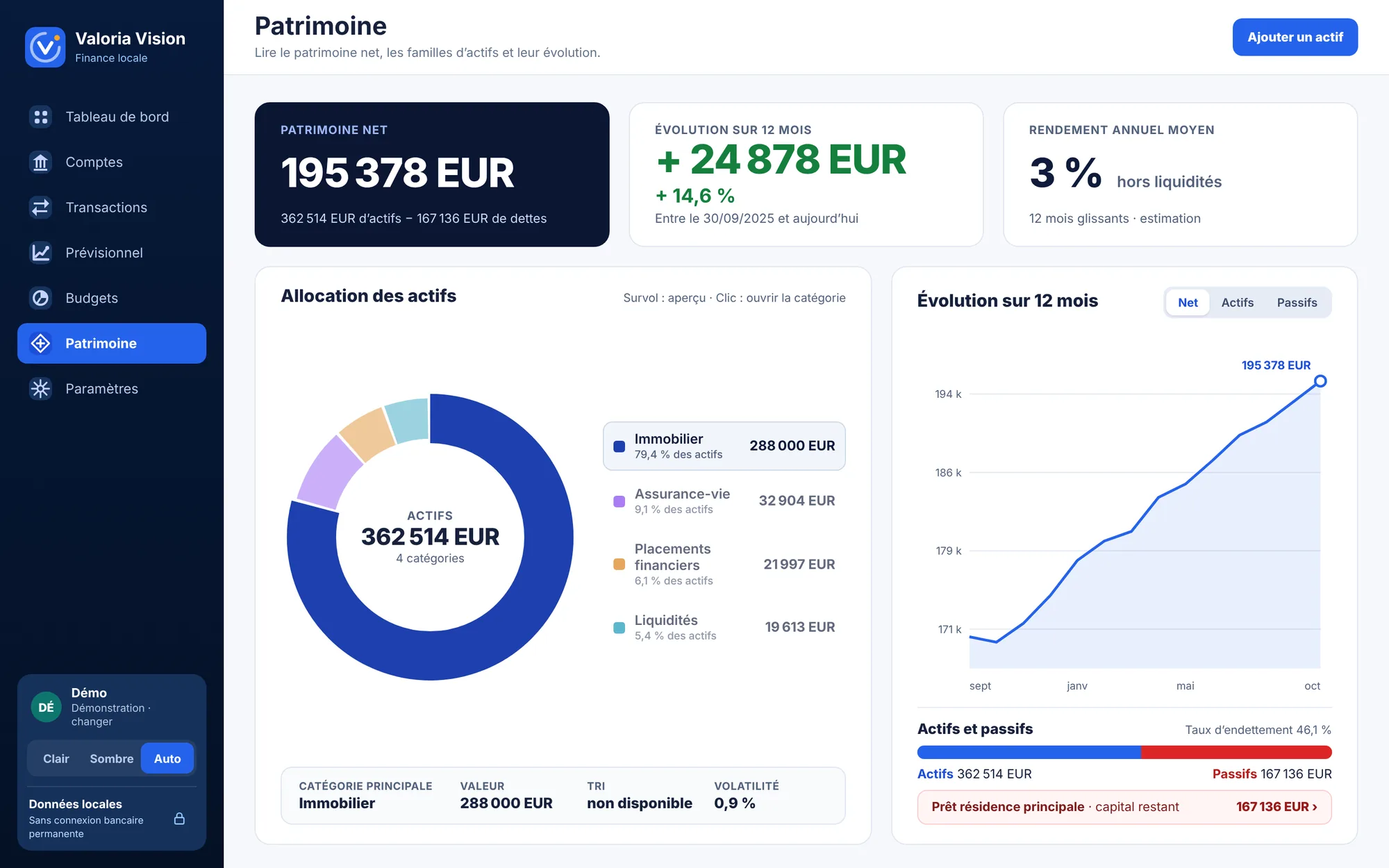Click the orange Placements financiers swatch

[x=619, y=565]
